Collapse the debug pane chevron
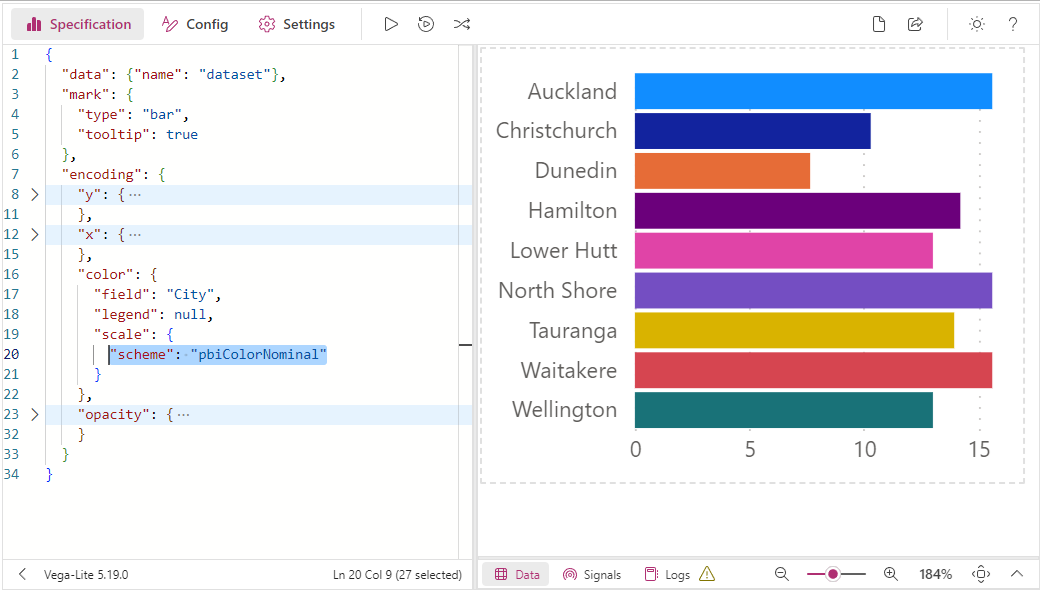The width and height of the screenshot is (1040, 592). (1017, 574)
